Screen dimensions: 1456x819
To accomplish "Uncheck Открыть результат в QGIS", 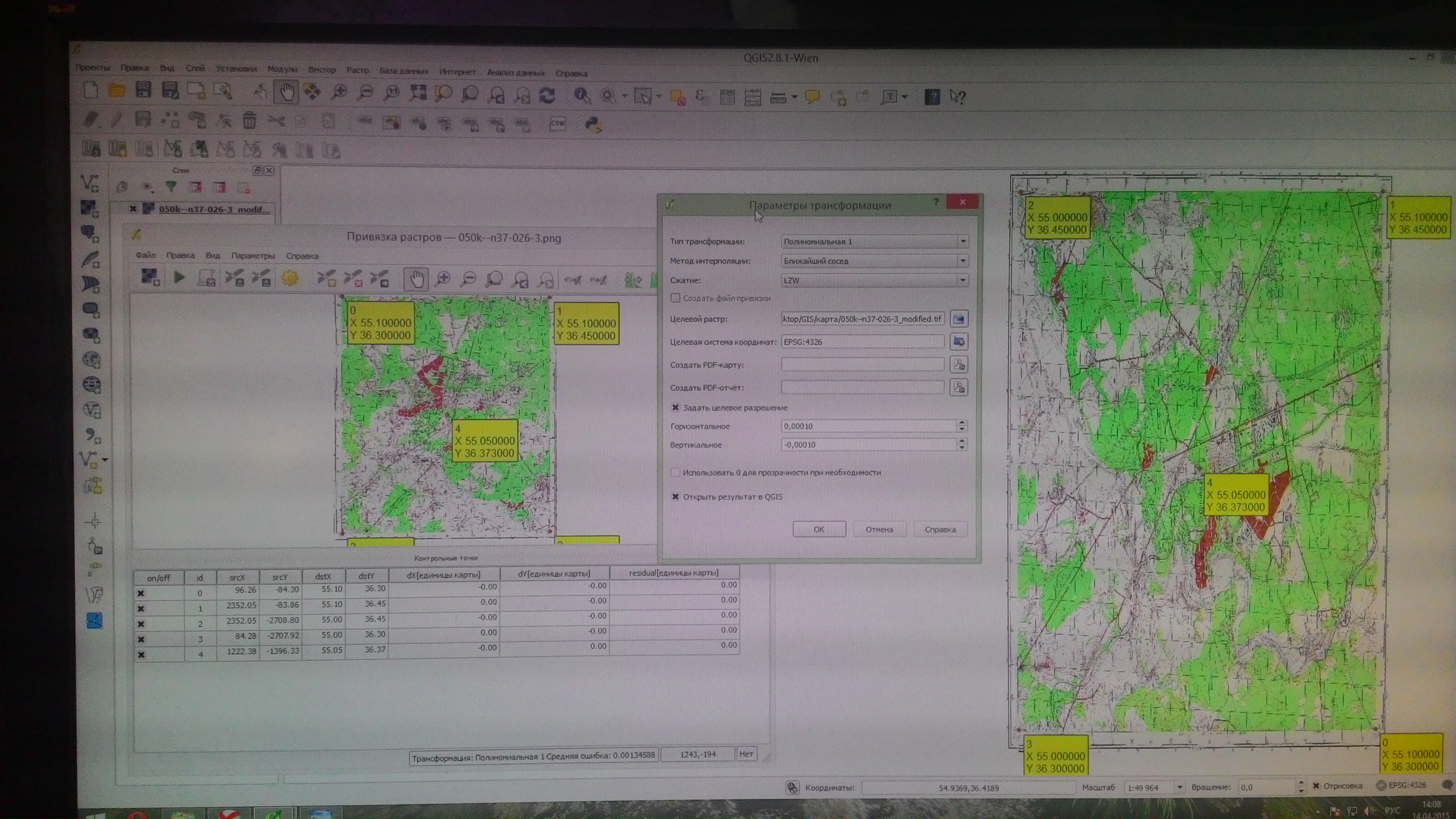I will (x=675, y=497).
